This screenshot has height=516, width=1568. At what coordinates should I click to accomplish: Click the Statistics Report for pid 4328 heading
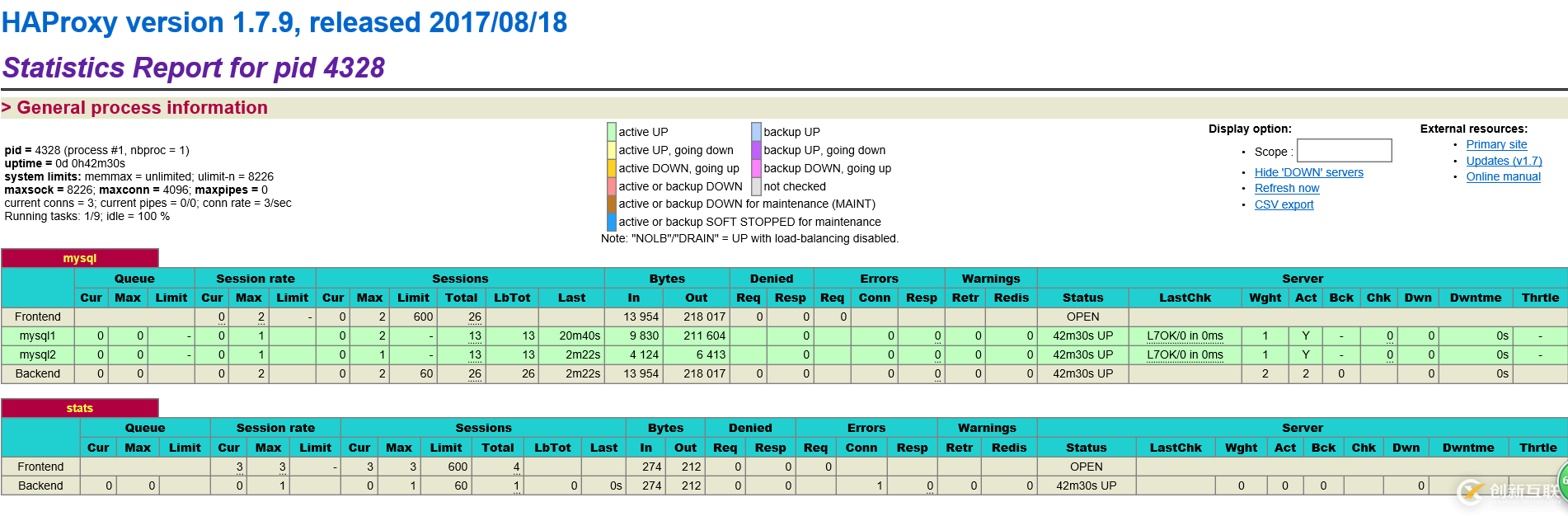tap(194, 68)
